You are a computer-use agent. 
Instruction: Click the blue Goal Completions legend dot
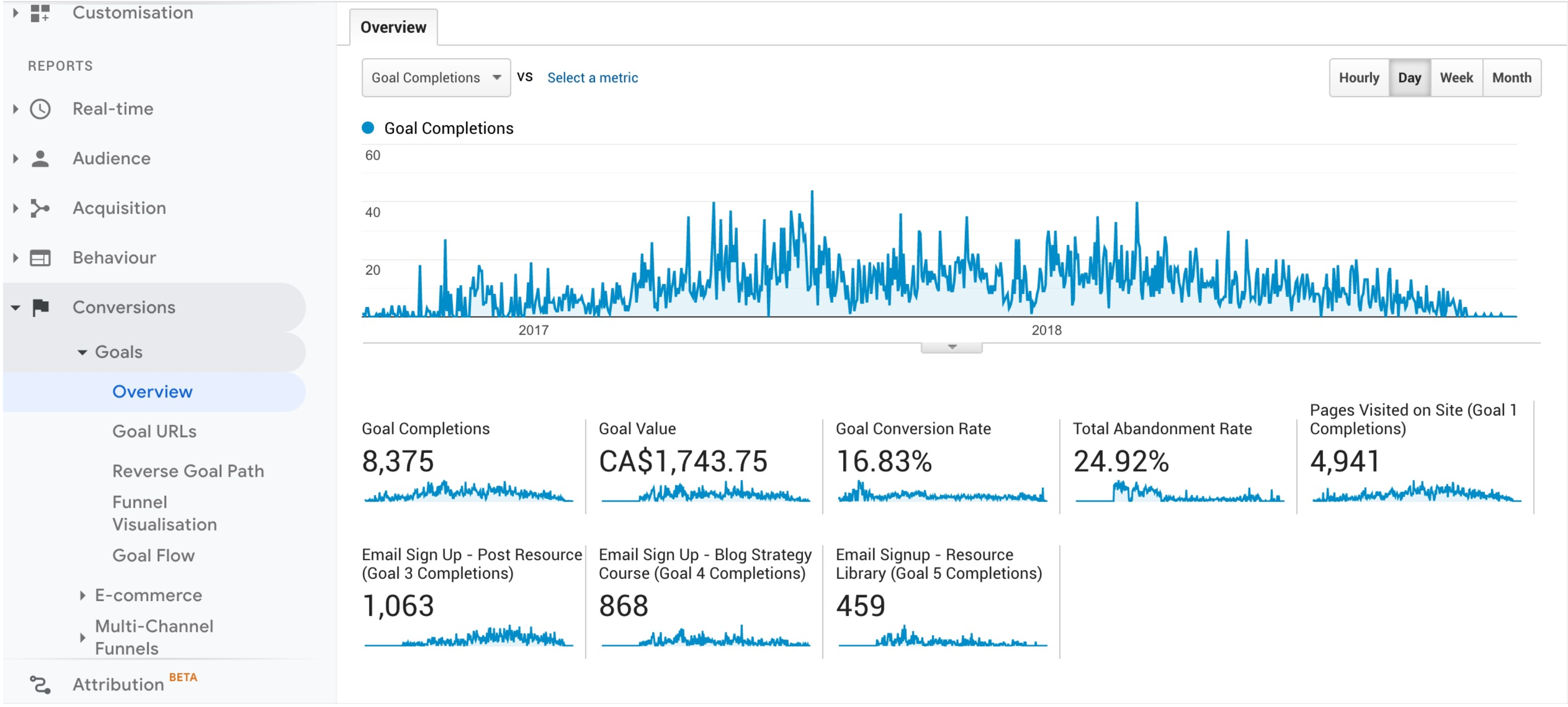[x=368, y=128]
